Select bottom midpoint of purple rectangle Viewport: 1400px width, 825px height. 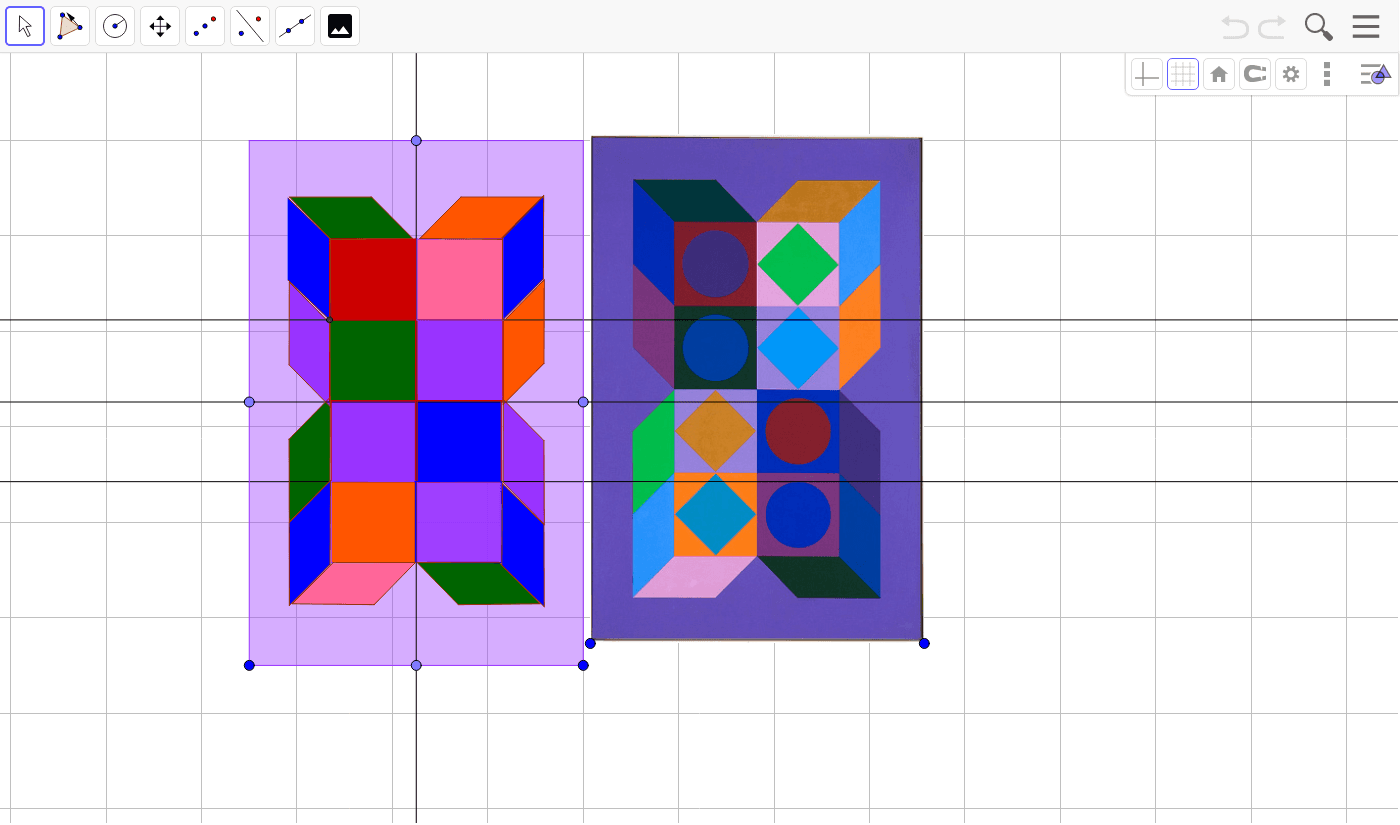[x=416, y=665]
